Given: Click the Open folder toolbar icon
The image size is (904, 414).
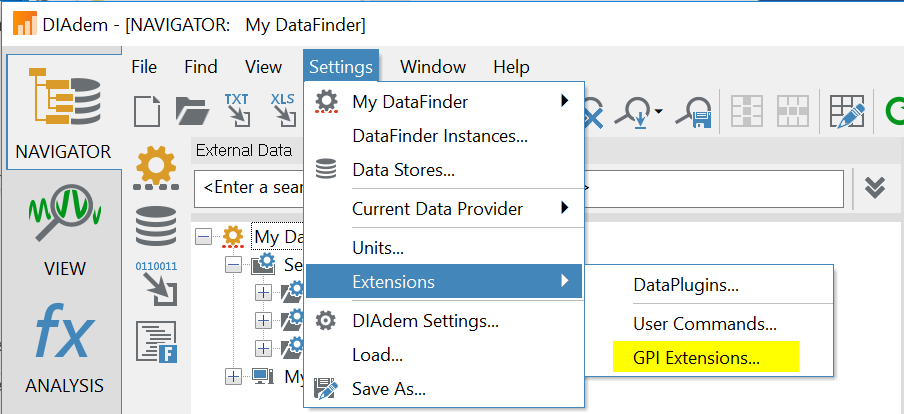Looking at the screenshot, I should (x=192, y=111).
